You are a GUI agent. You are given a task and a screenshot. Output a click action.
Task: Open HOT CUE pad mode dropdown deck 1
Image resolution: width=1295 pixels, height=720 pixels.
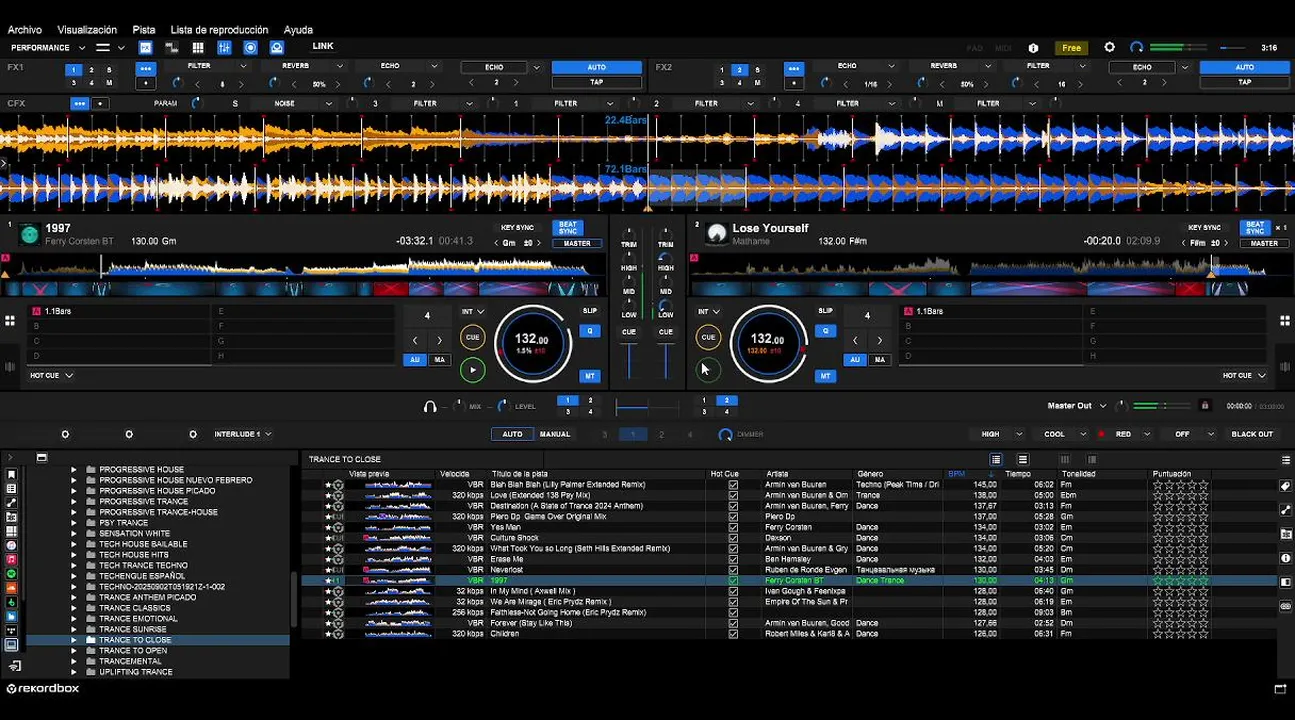(51, 375)
